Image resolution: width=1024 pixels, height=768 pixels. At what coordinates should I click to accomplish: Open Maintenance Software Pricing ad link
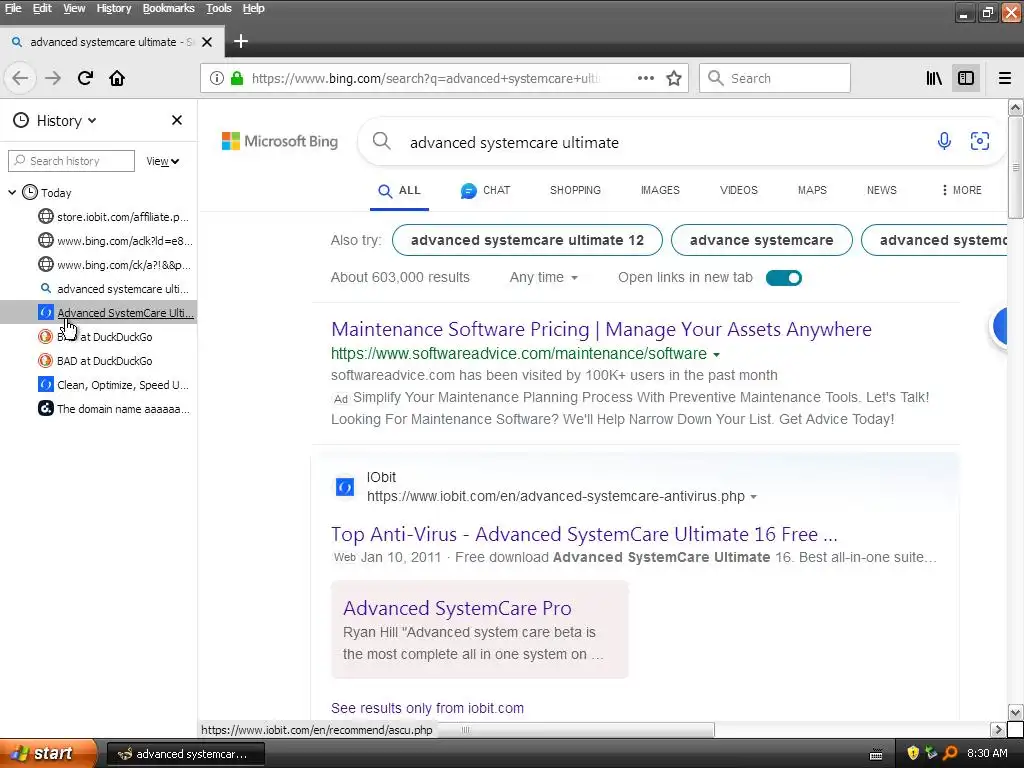tap(601, 329)
